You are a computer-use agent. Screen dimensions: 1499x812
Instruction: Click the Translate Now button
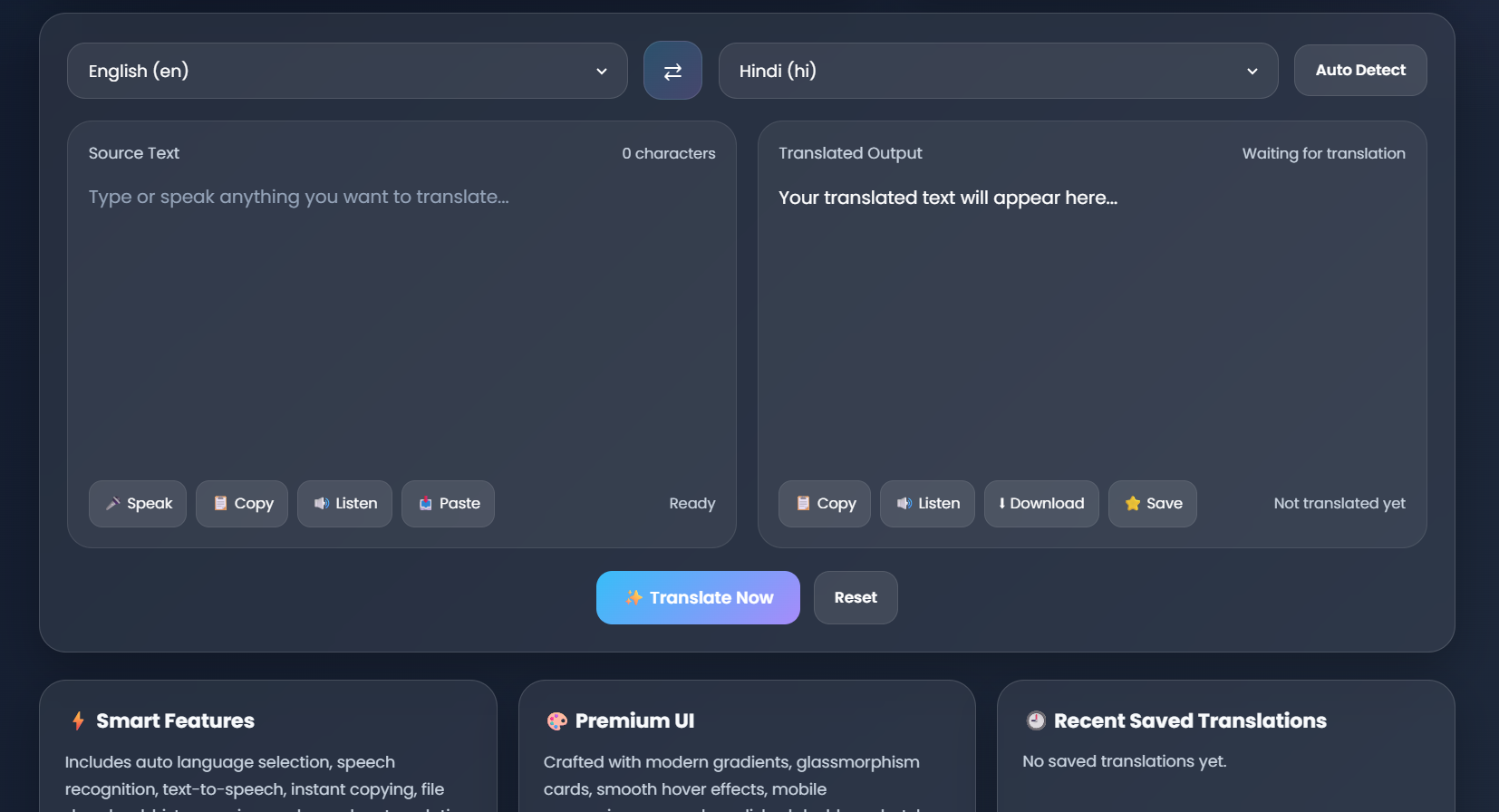point(698,598)
